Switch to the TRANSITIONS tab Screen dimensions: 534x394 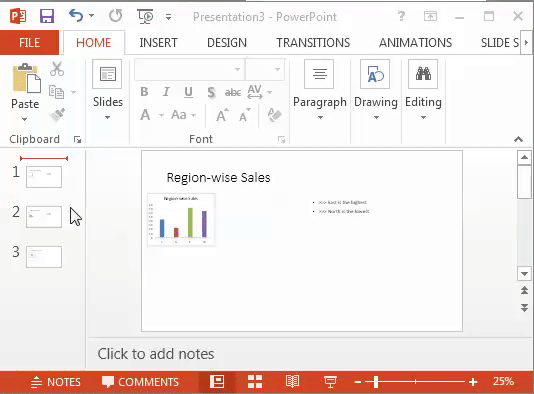(313, 43)
